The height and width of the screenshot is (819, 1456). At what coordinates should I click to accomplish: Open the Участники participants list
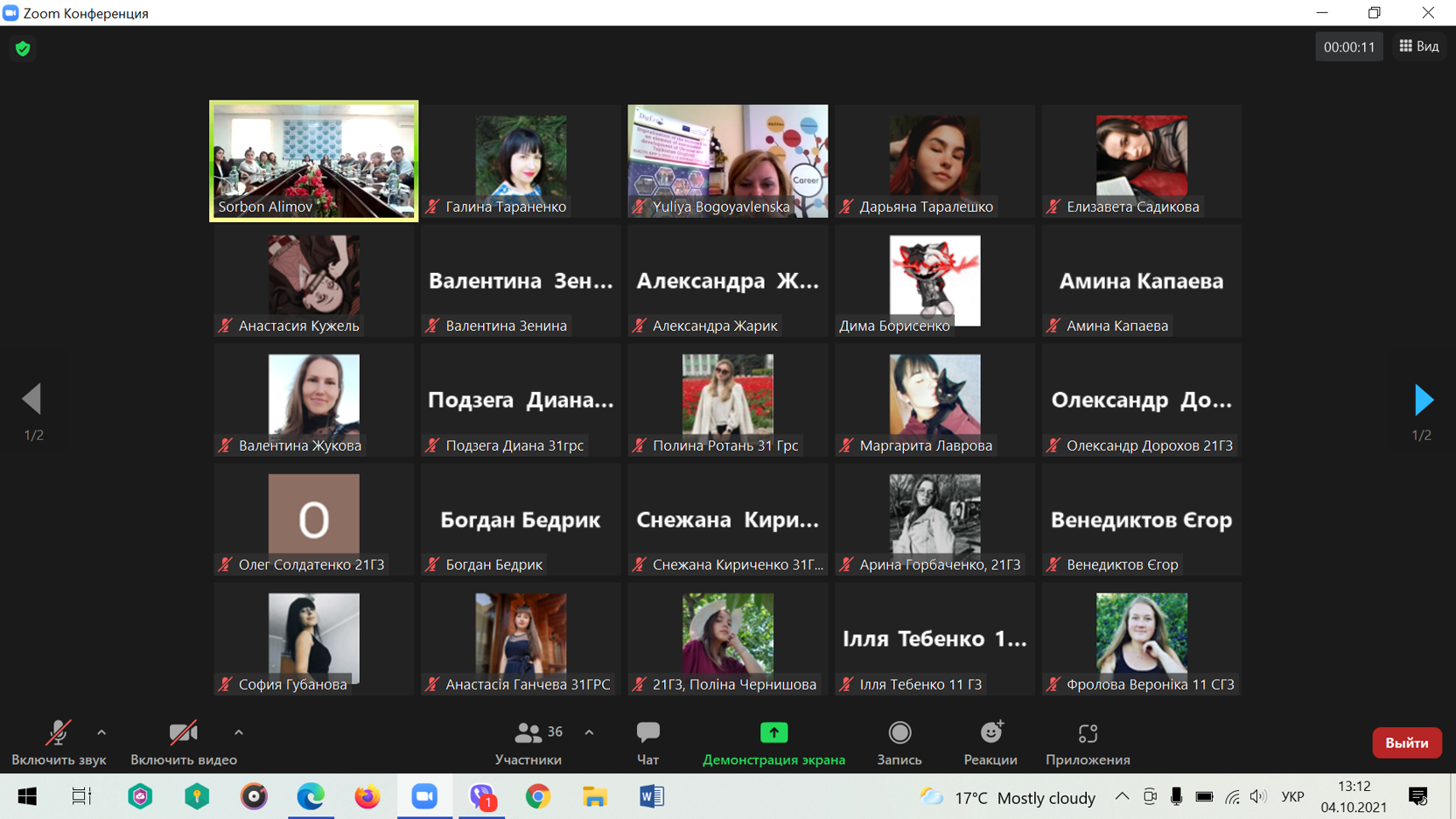tap(529, 733)
